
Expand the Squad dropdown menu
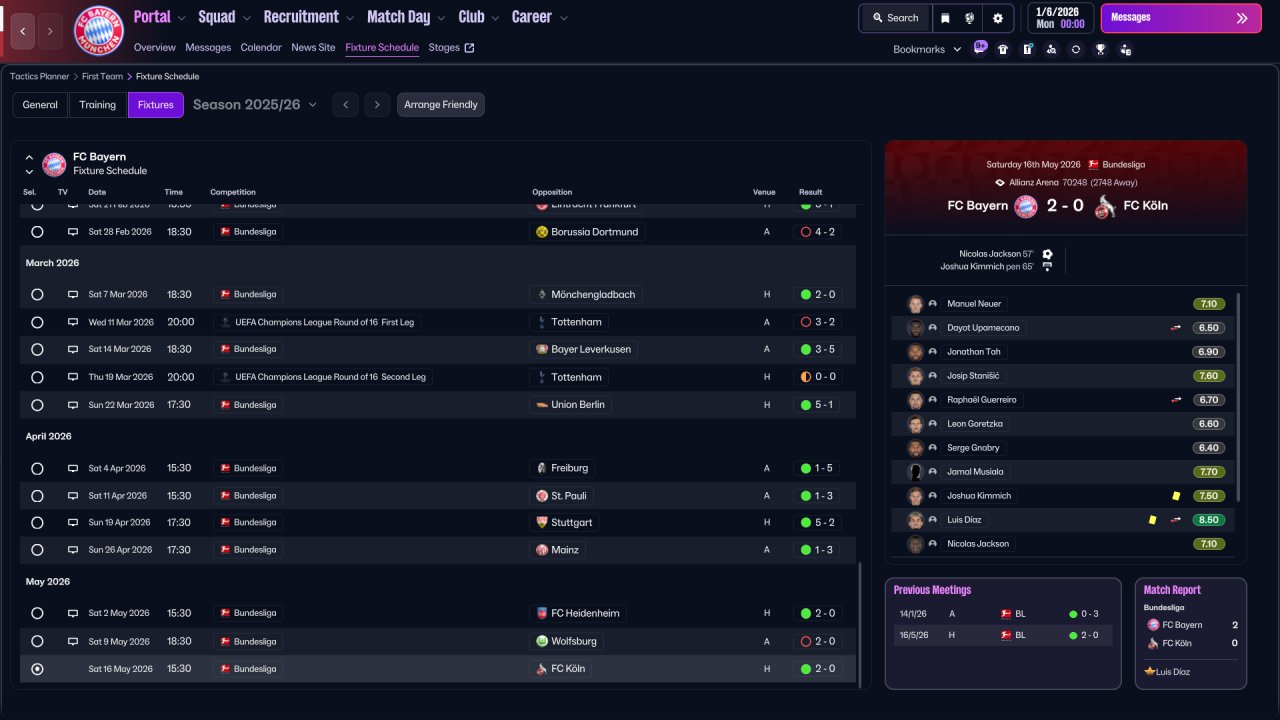245,18
